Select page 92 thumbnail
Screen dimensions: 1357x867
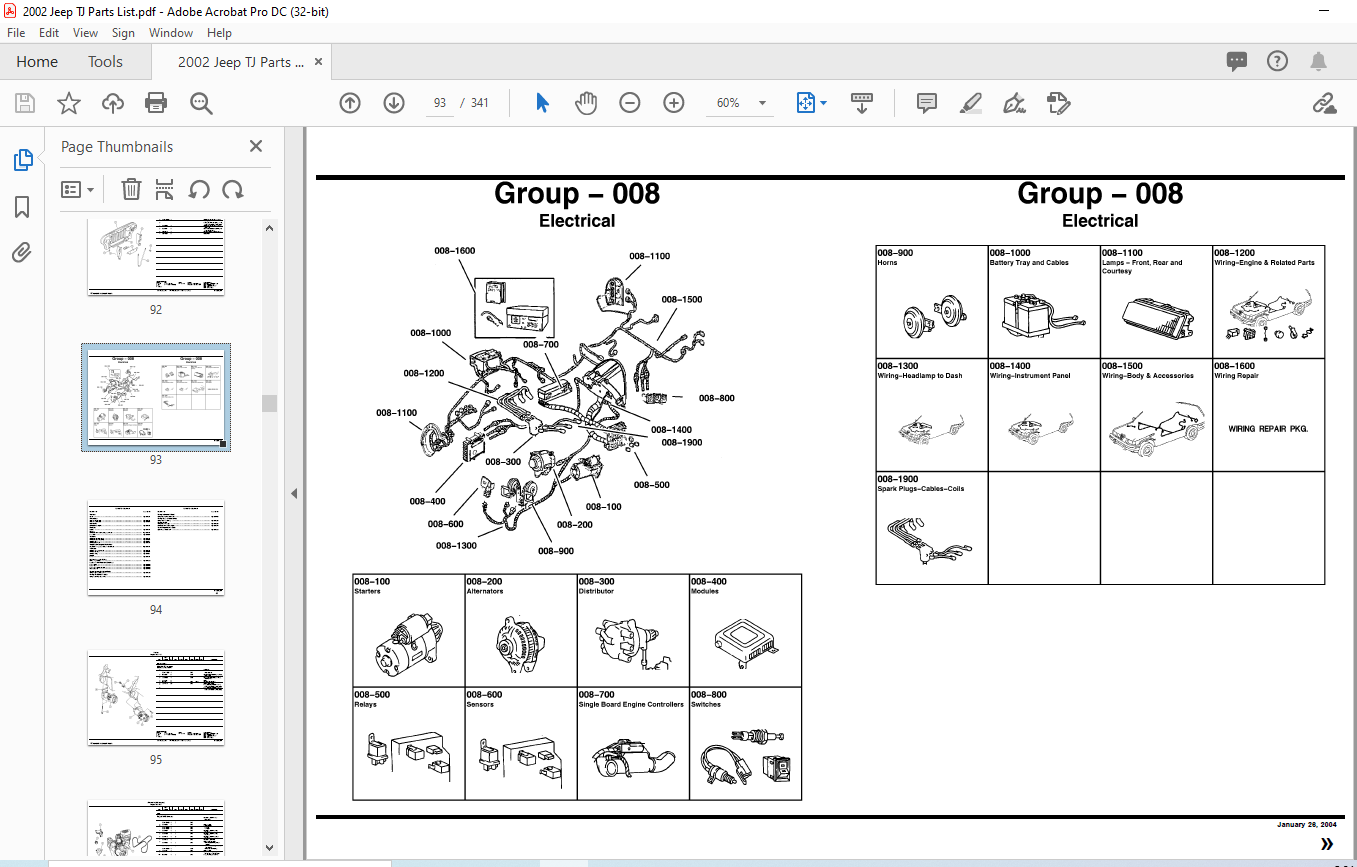[155, 256]
